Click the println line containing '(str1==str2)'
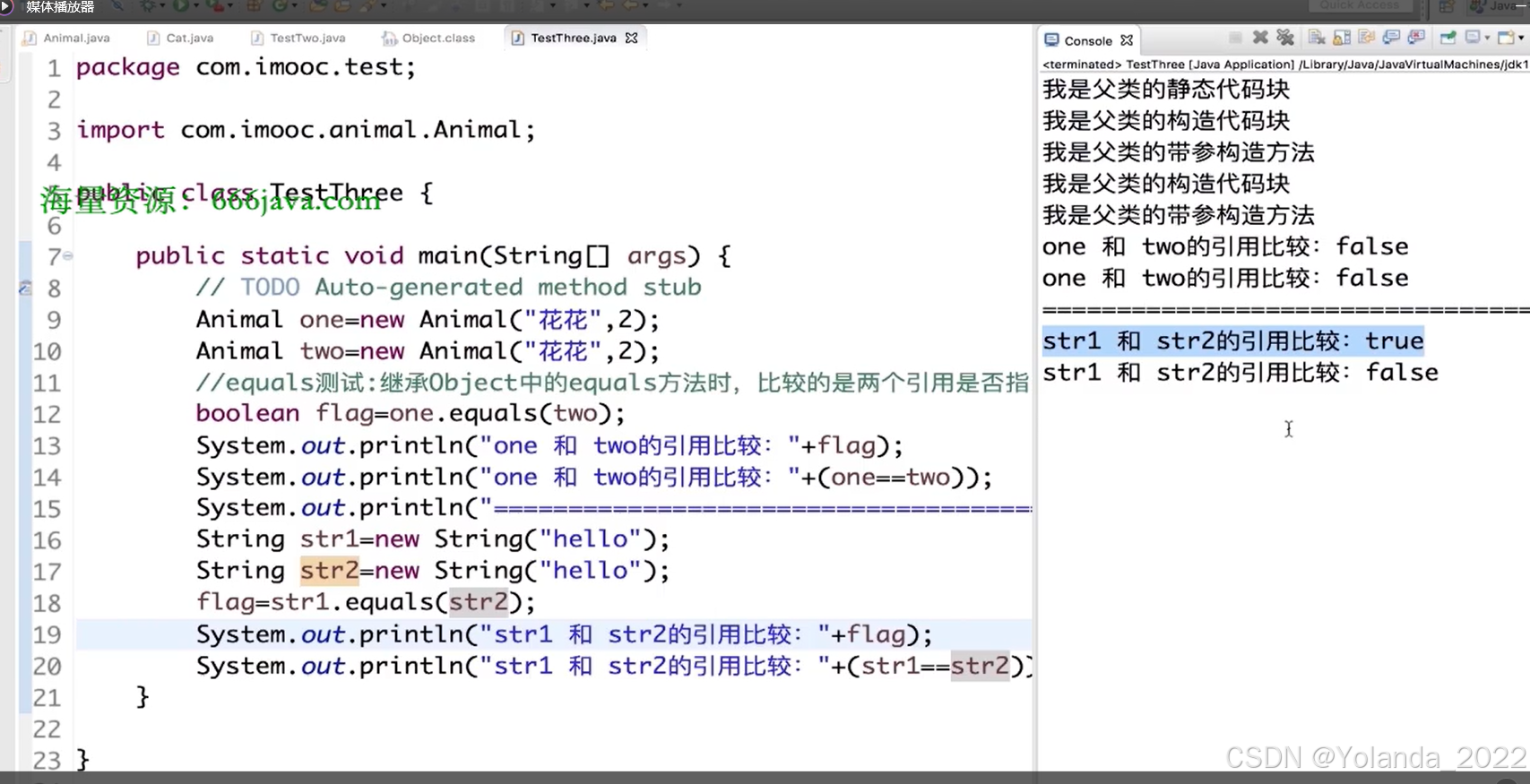 (x=614, y=666)
